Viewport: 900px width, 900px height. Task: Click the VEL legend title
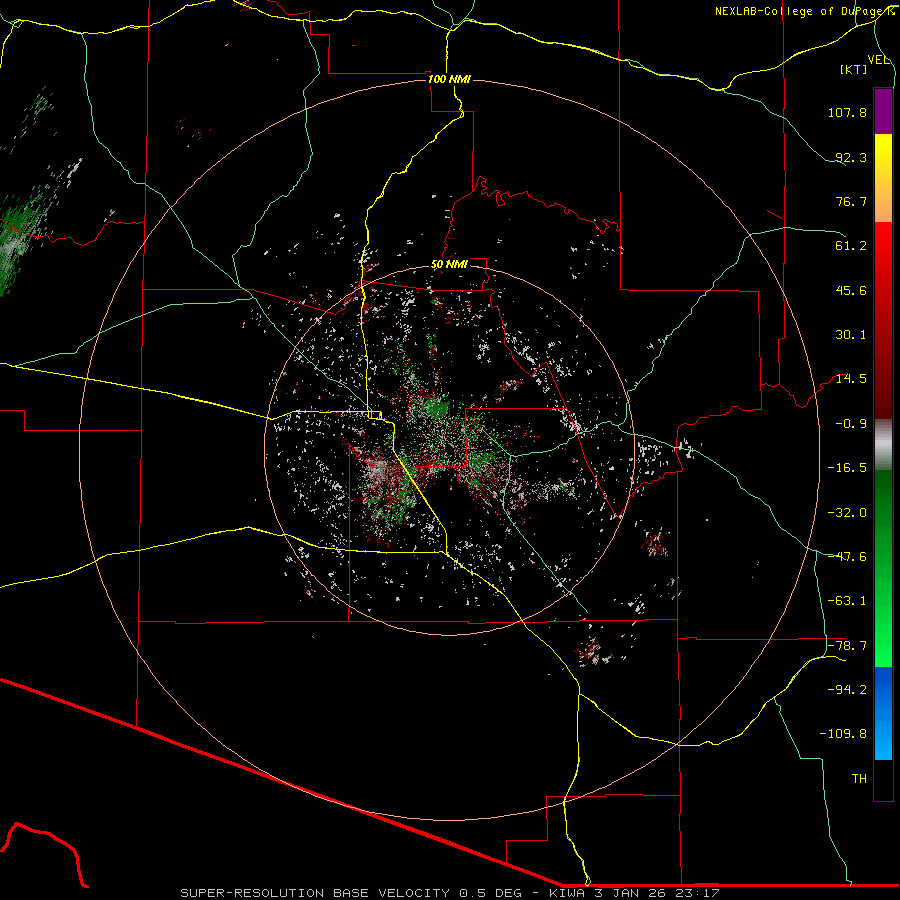pyautogui.click(x=879, y=60)
